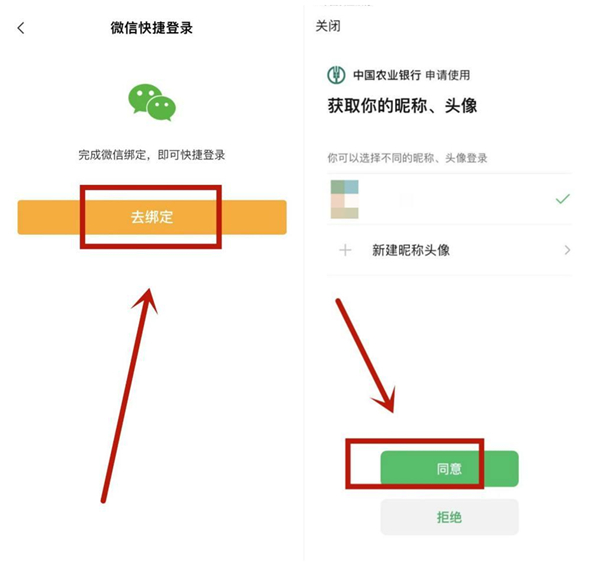This screenshot has height=565, width=600.
Task: Tap the green WeChat logo
Action: pyautogui.click(x=152, y=102)
